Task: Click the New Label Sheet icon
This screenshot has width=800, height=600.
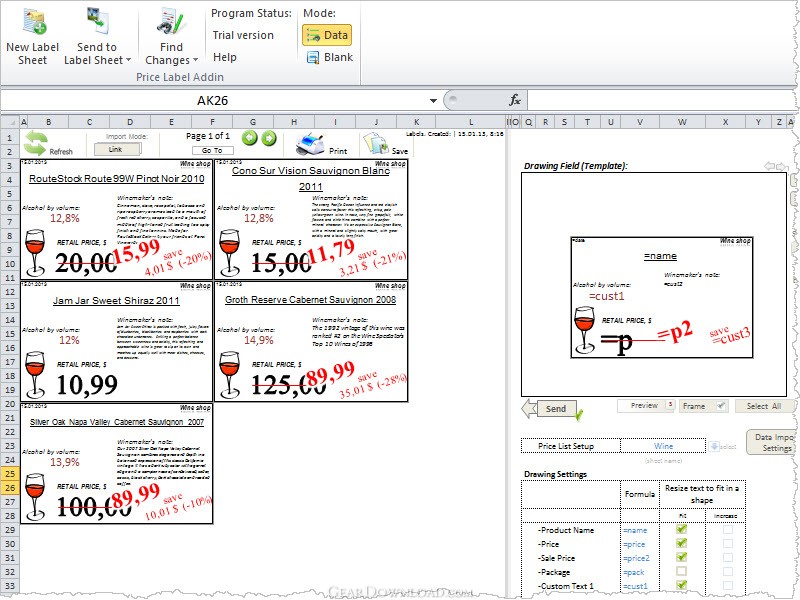Action: [x=34, y=22]
